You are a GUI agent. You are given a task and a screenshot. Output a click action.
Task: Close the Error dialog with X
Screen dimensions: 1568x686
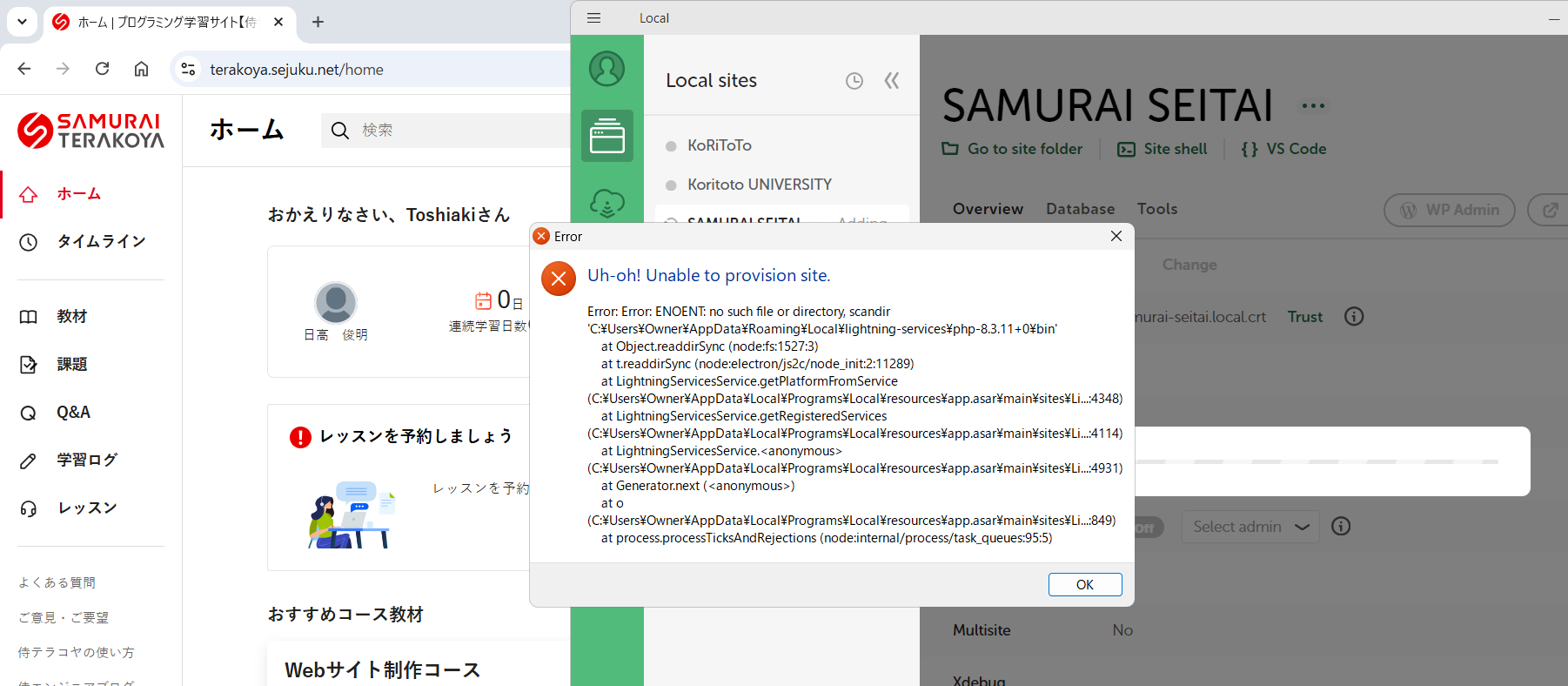pos(1116,236)
